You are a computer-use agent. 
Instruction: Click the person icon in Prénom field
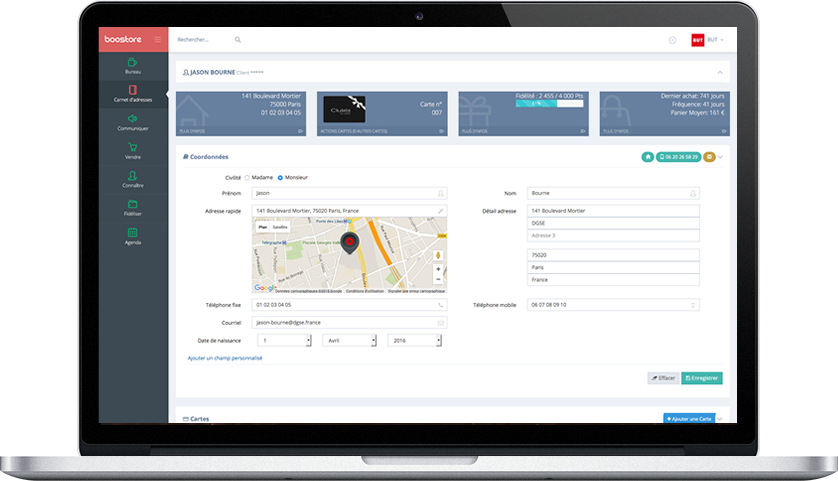point(441,193)
